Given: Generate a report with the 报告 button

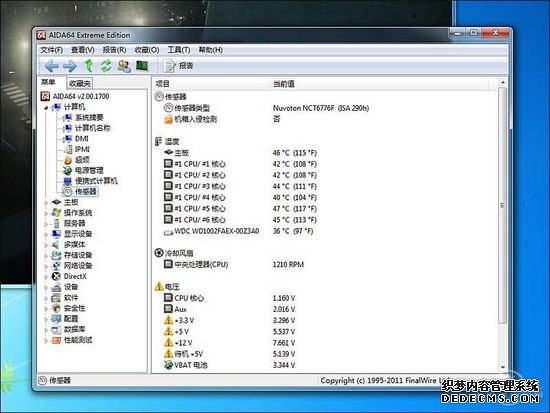Looking at the screenshot, I should click(x=179, y=66).
